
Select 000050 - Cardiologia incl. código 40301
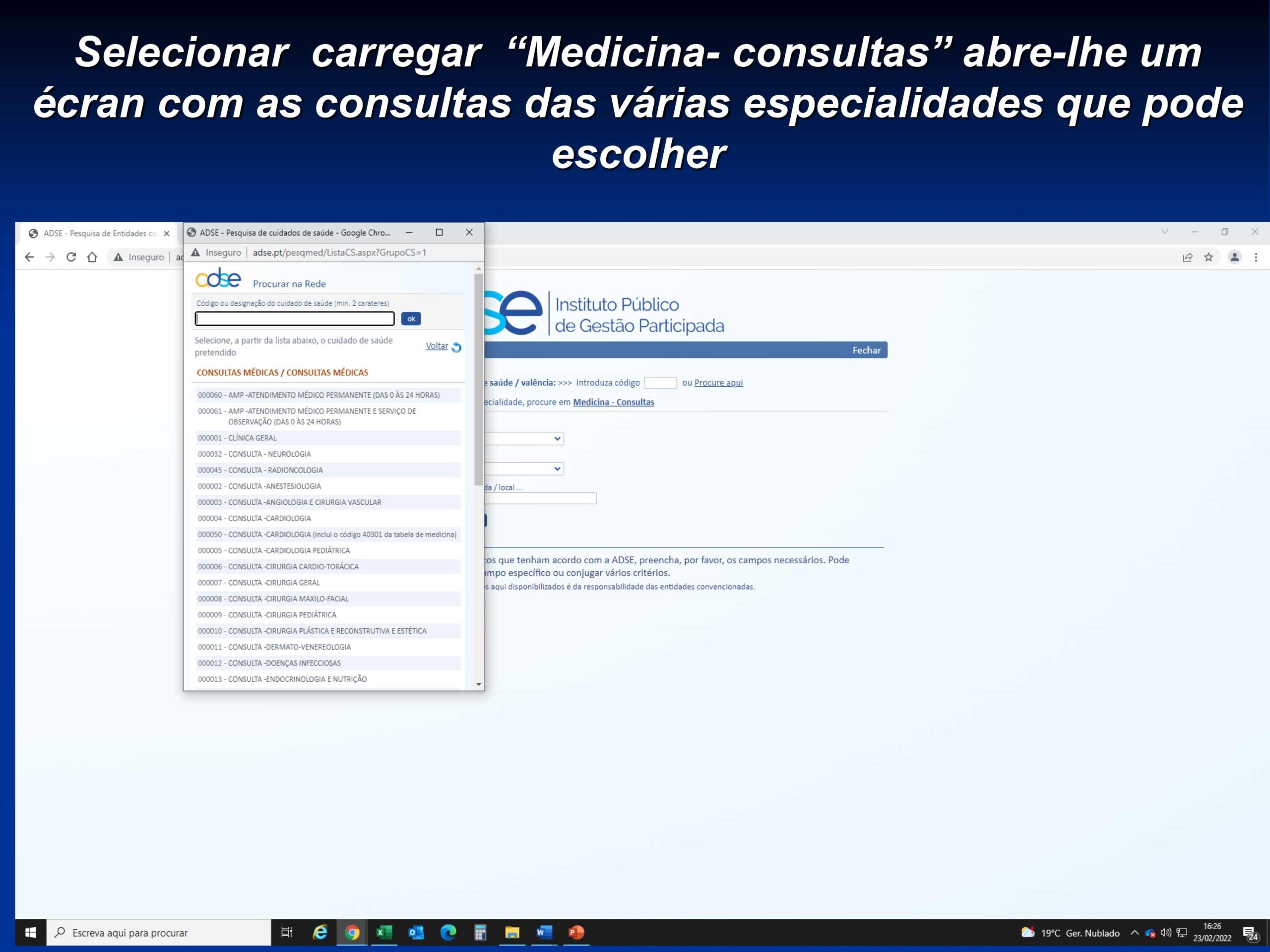pos(328,534)
